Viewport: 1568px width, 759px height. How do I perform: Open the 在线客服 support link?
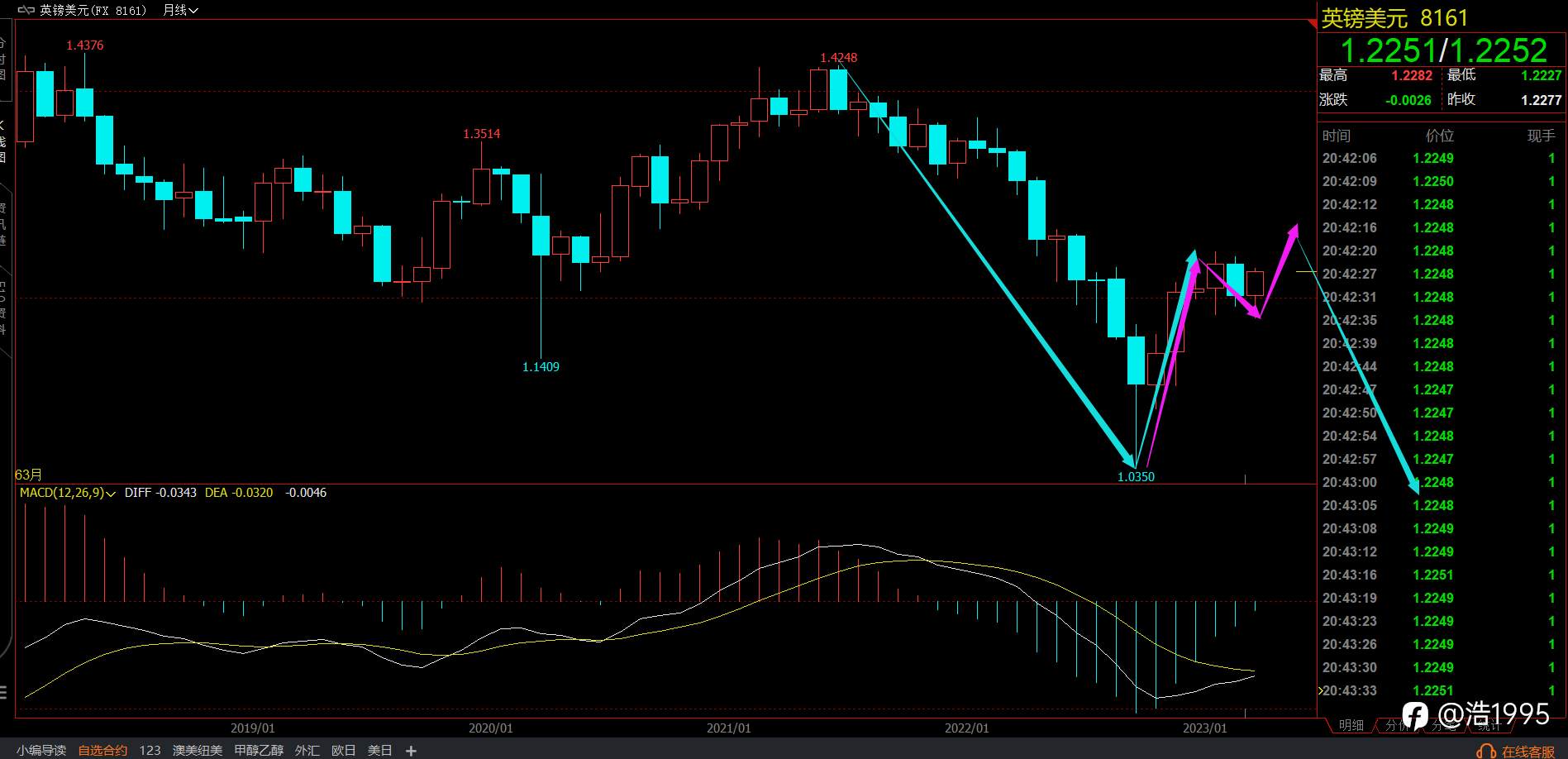pyautogui.click(x=1529, y=752)
